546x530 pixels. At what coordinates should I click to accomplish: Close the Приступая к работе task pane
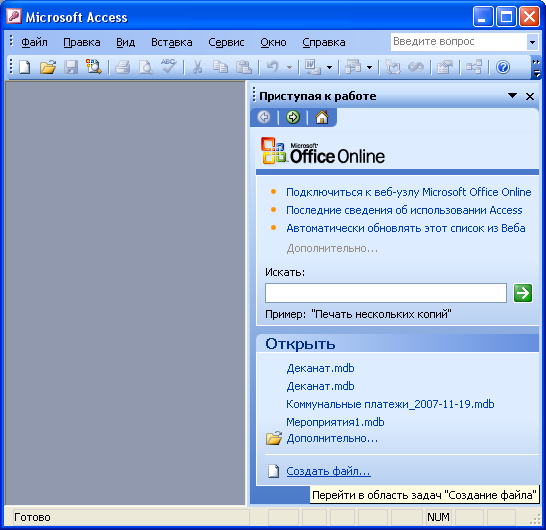(x=530, y=96)
